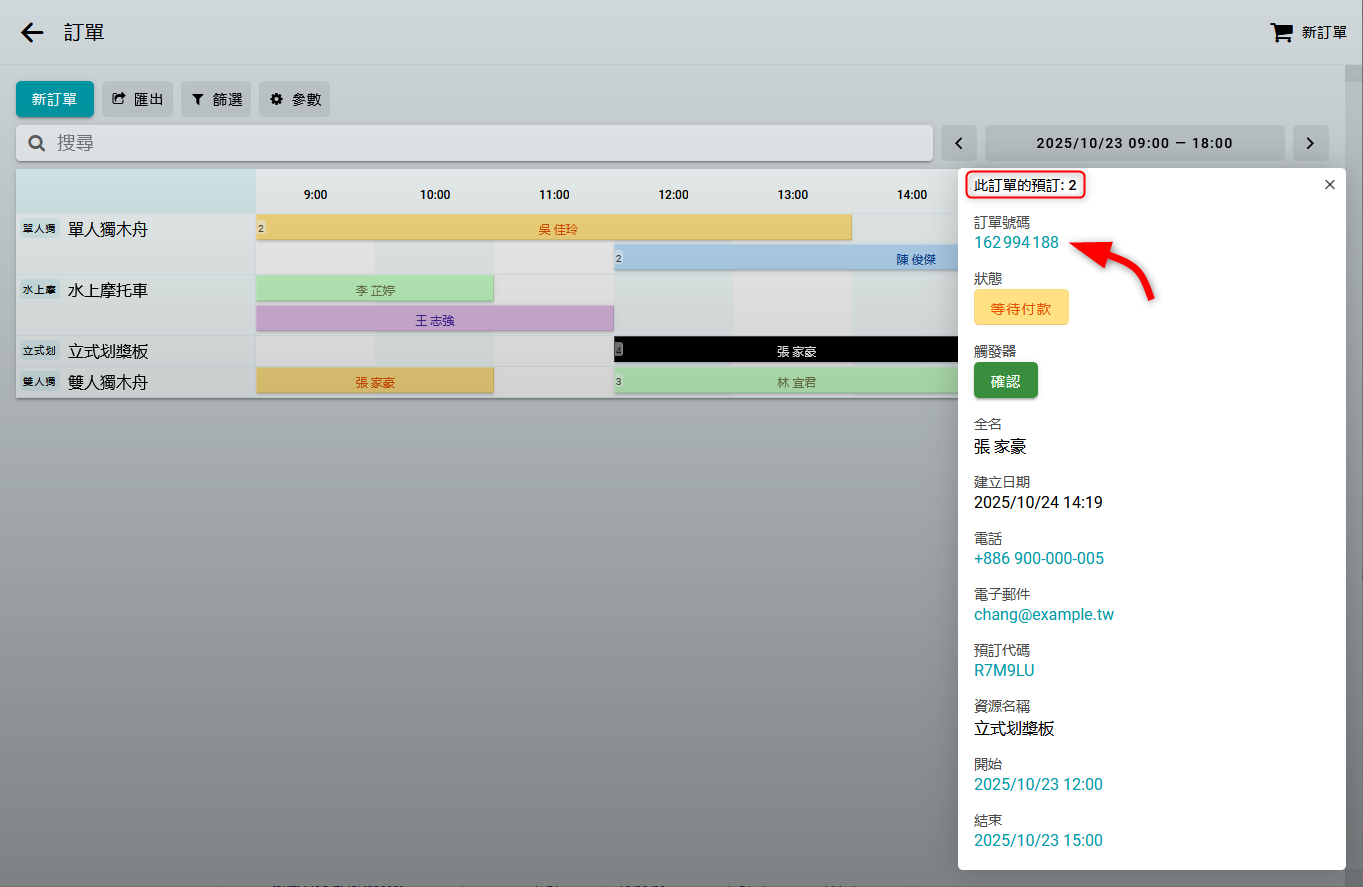
Task: Go to the next date range
Action: (1310, 143)
